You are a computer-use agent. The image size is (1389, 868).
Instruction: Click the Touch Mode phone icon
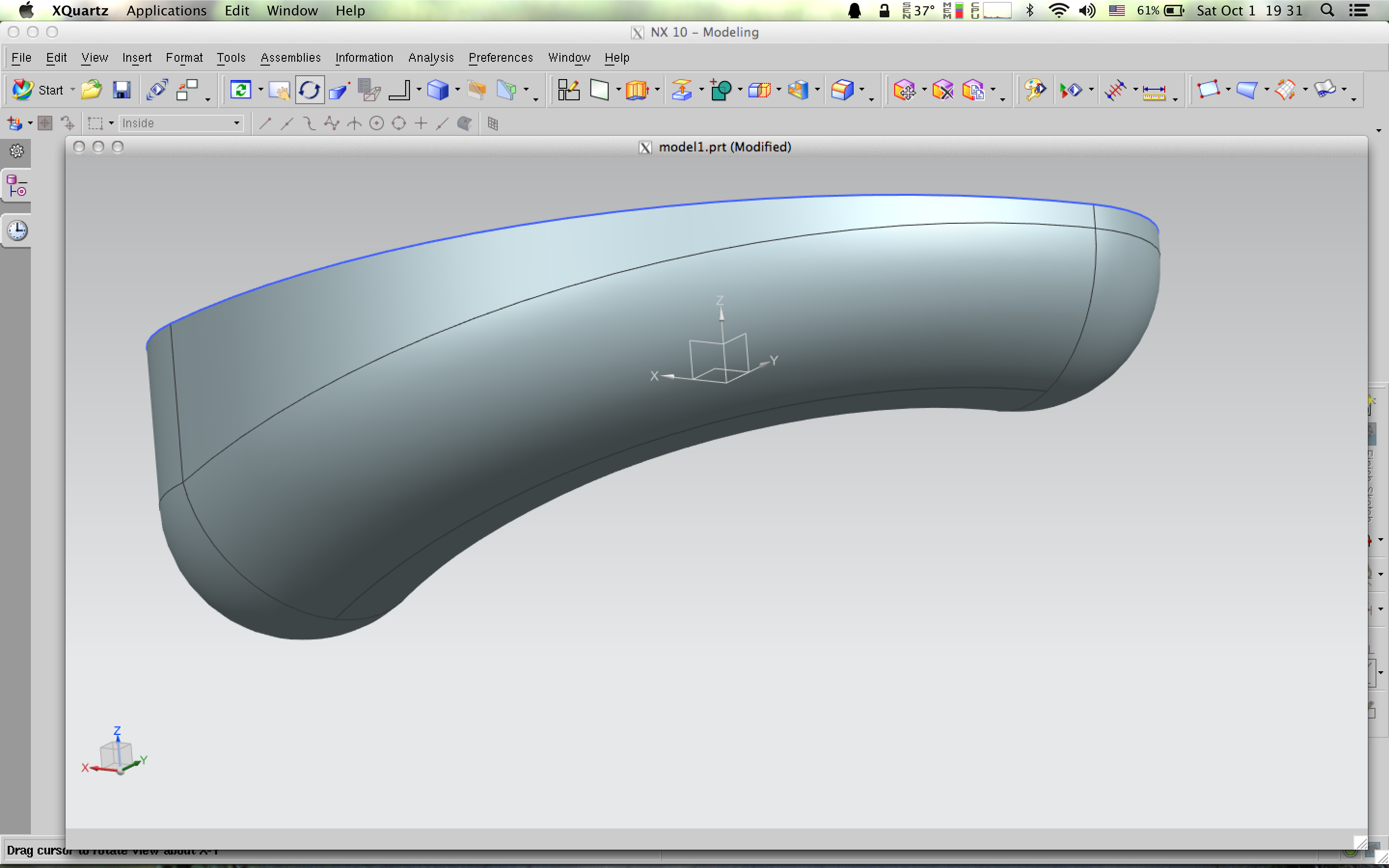coord(156,90)
